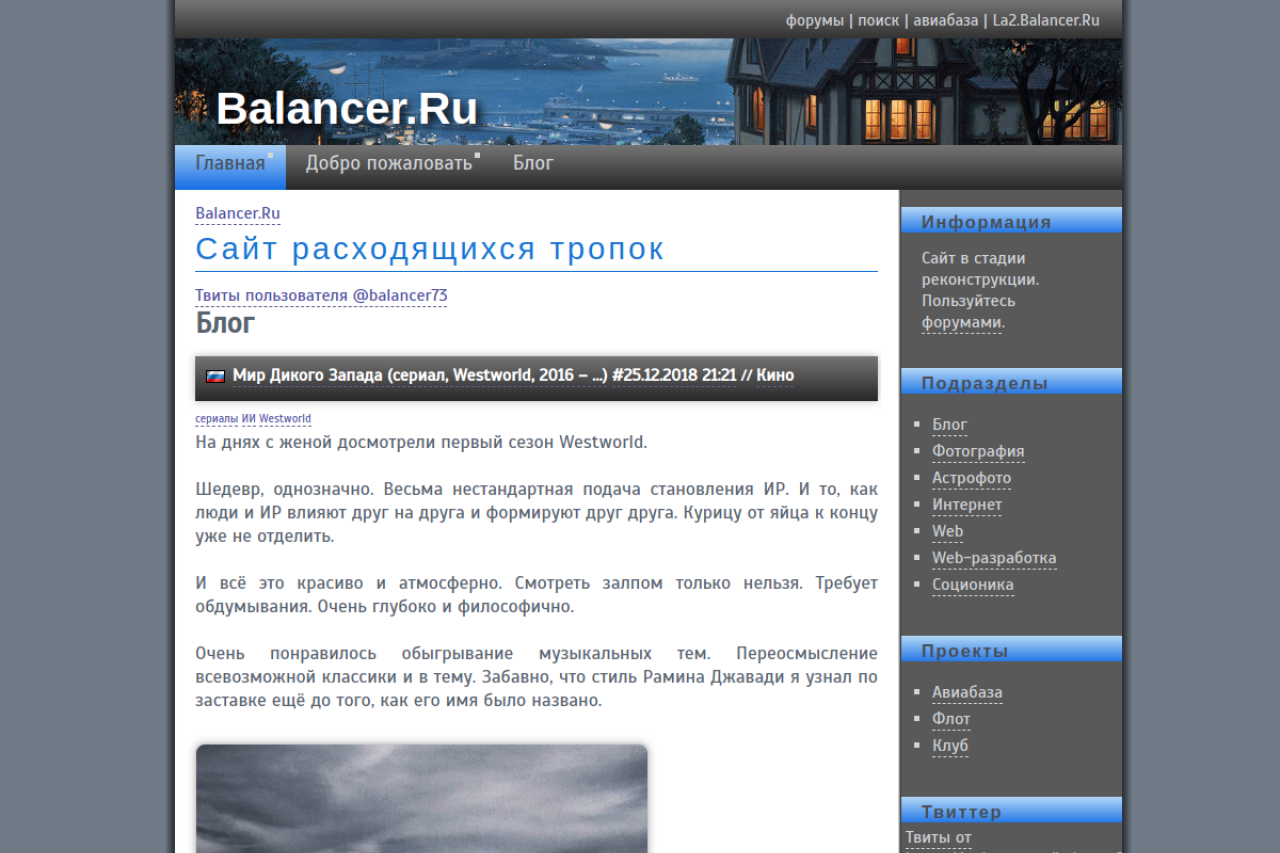Open La2.Balancer.Ru header link

(x=1045, y=20)
